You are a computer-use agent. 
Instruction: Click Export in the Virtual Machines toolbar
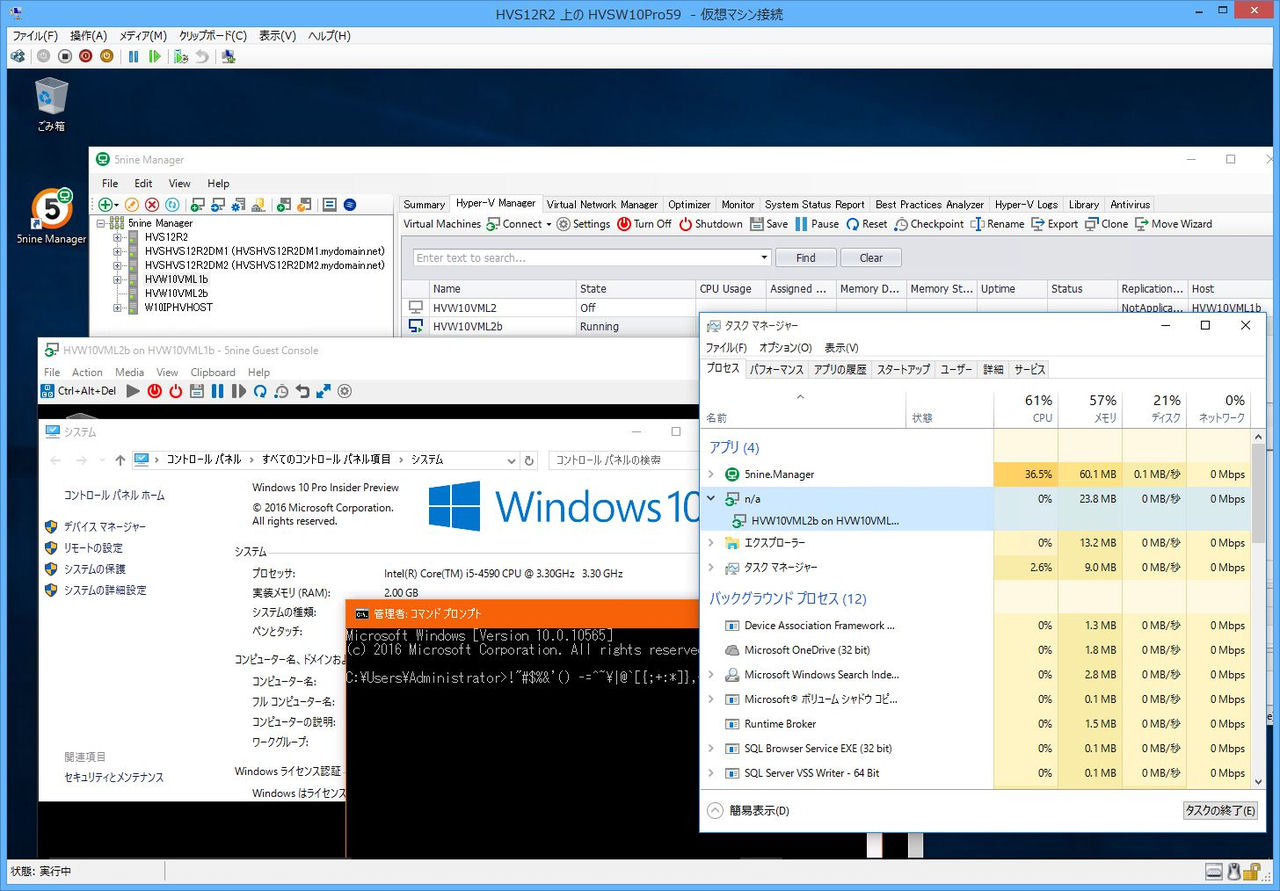pyautogui.click(x=1055, y=224)
